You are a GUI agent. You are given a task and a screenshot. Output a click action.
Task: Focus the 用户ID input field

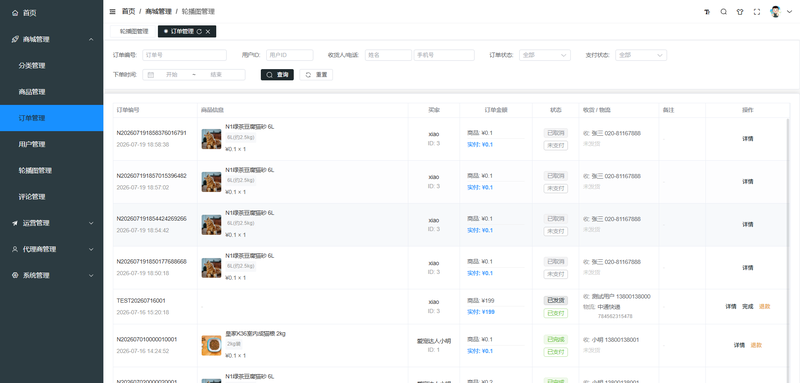click(x=289, y=55)
